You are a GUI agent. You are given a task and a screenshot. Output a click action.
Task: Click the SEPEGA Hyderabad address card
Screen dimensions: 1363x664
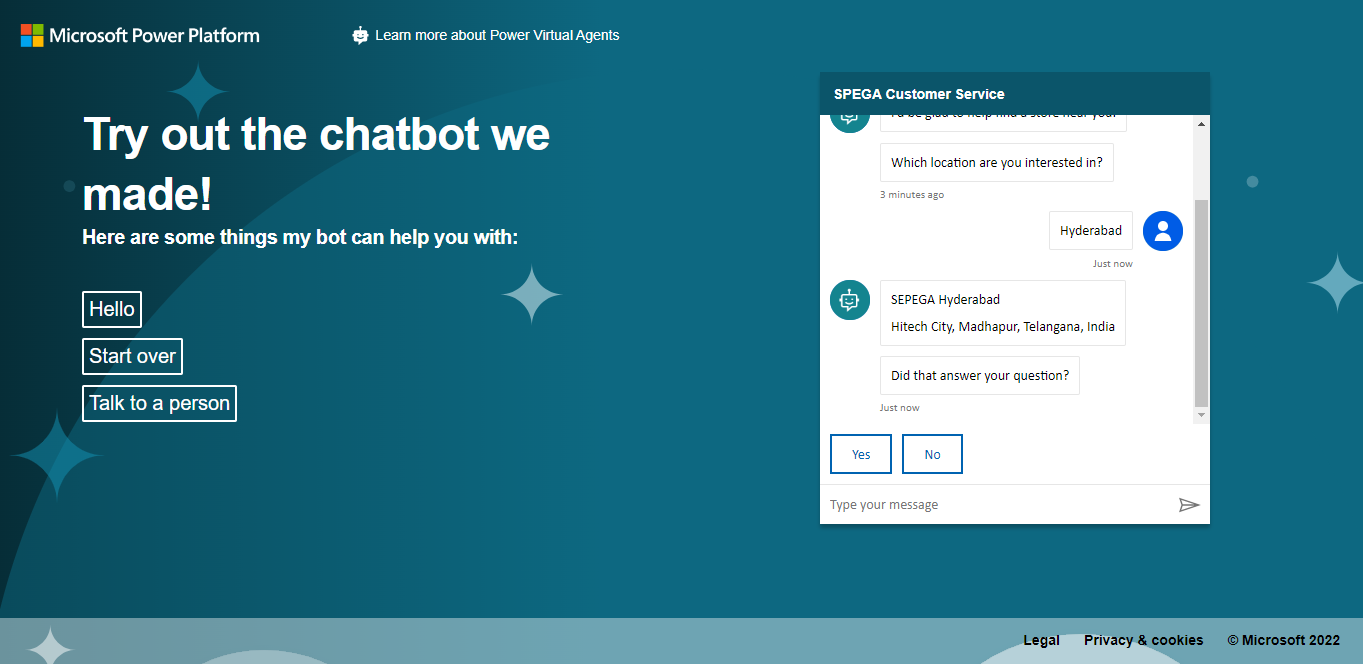1002,313
